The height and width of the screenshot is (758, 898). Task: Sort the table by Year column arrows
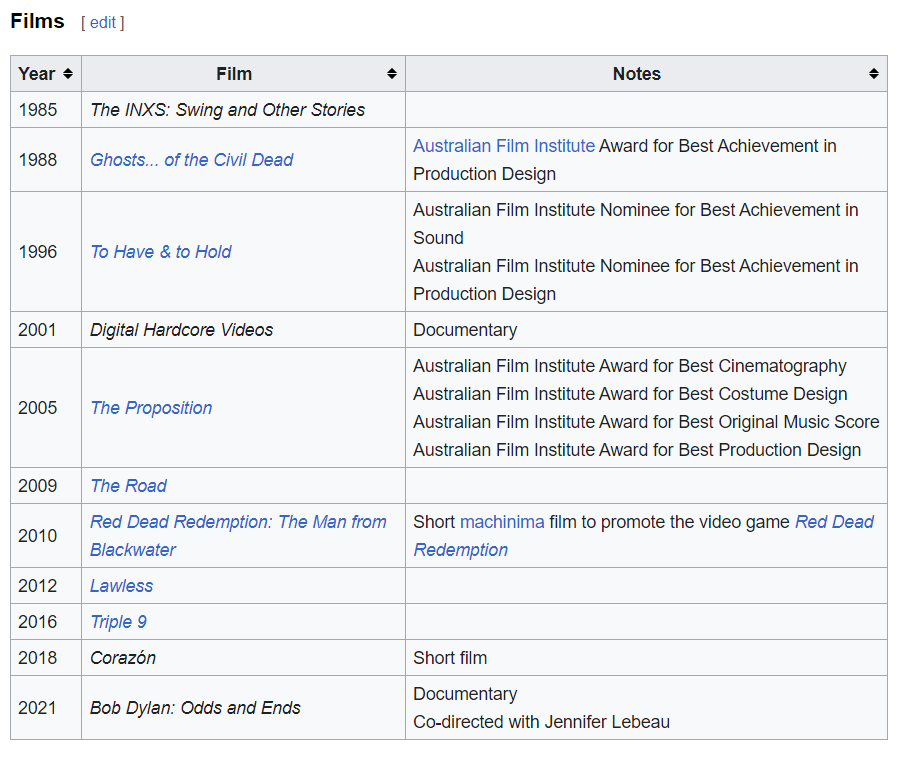(x=68, y=74)
